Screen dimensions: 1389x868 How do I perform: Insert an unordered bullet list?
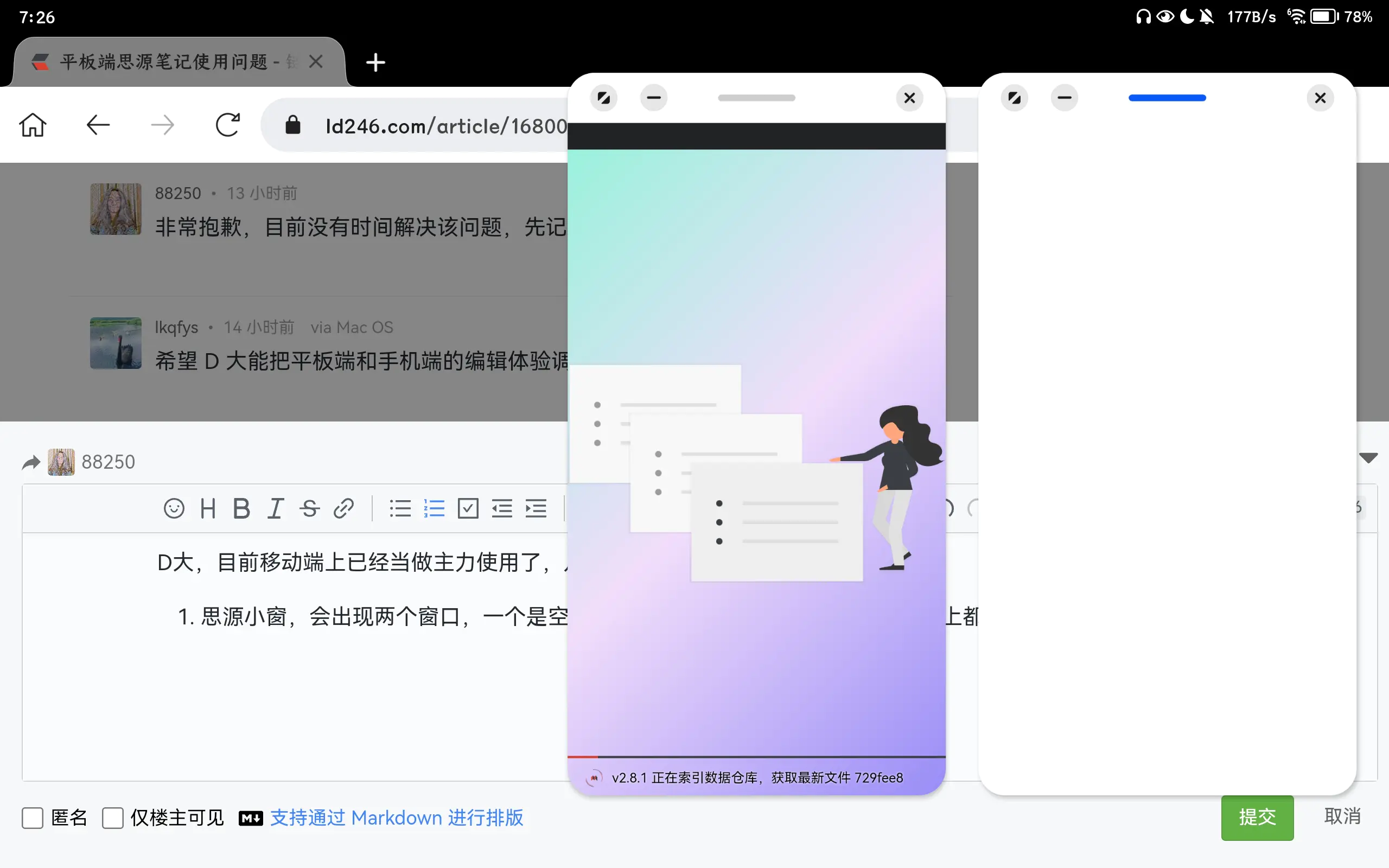400,508
